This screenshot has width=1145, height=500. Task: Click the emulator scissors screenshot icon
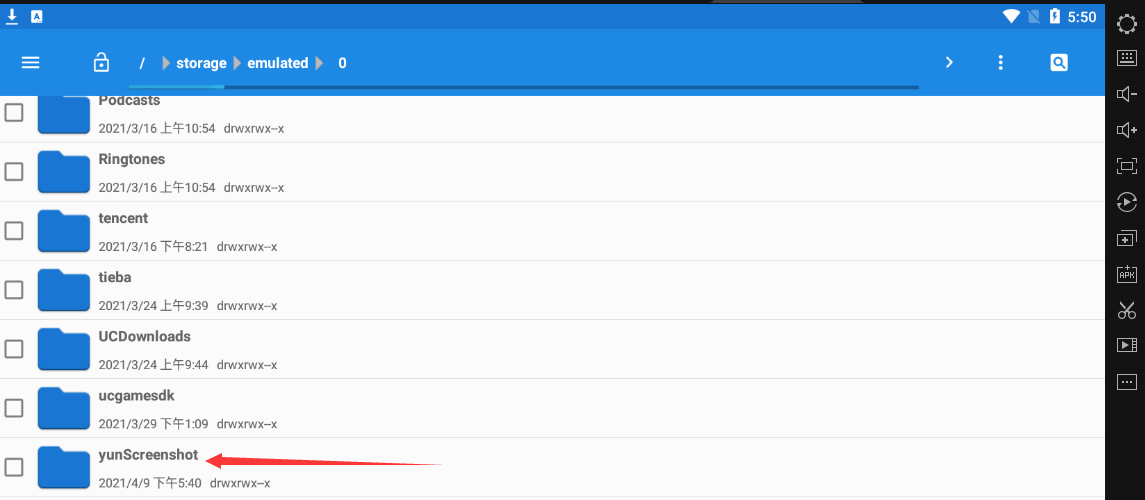tap(1127, 310)
